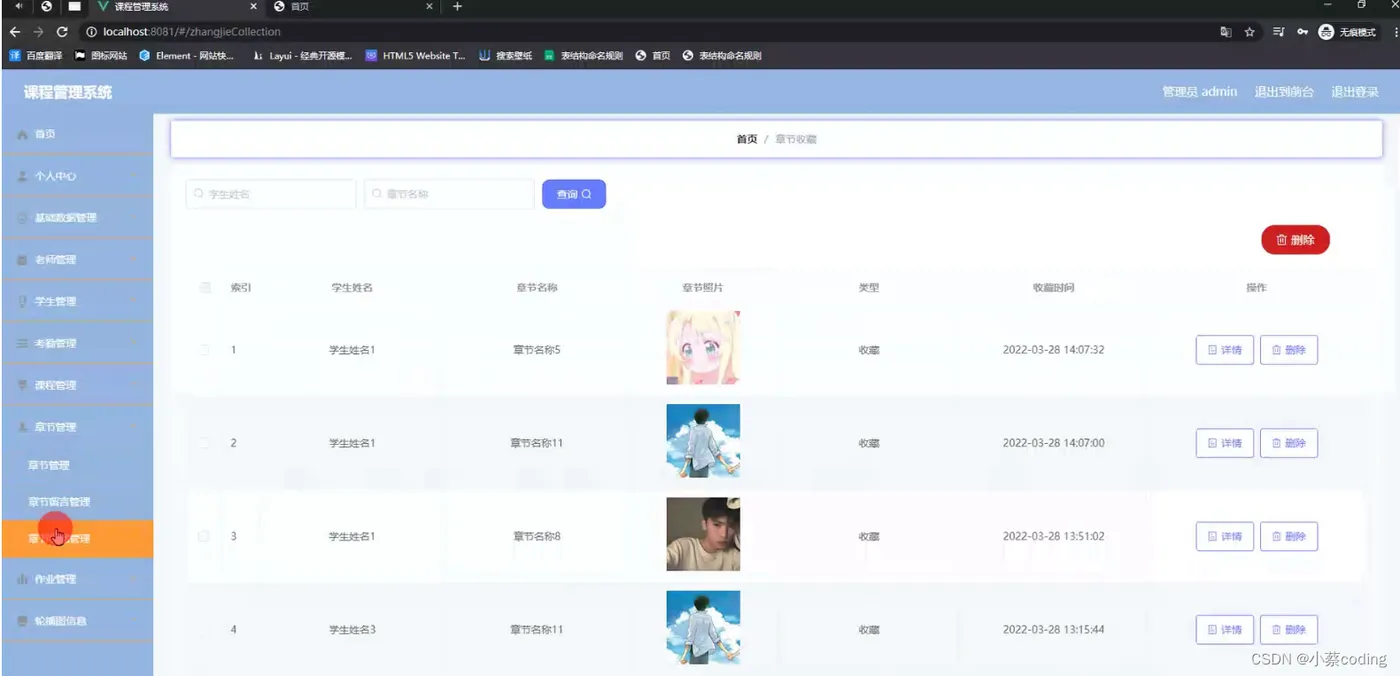The image size is (1400, 676).
Task: Check the checkbox for row 1
Action: [x=205, y=350]
